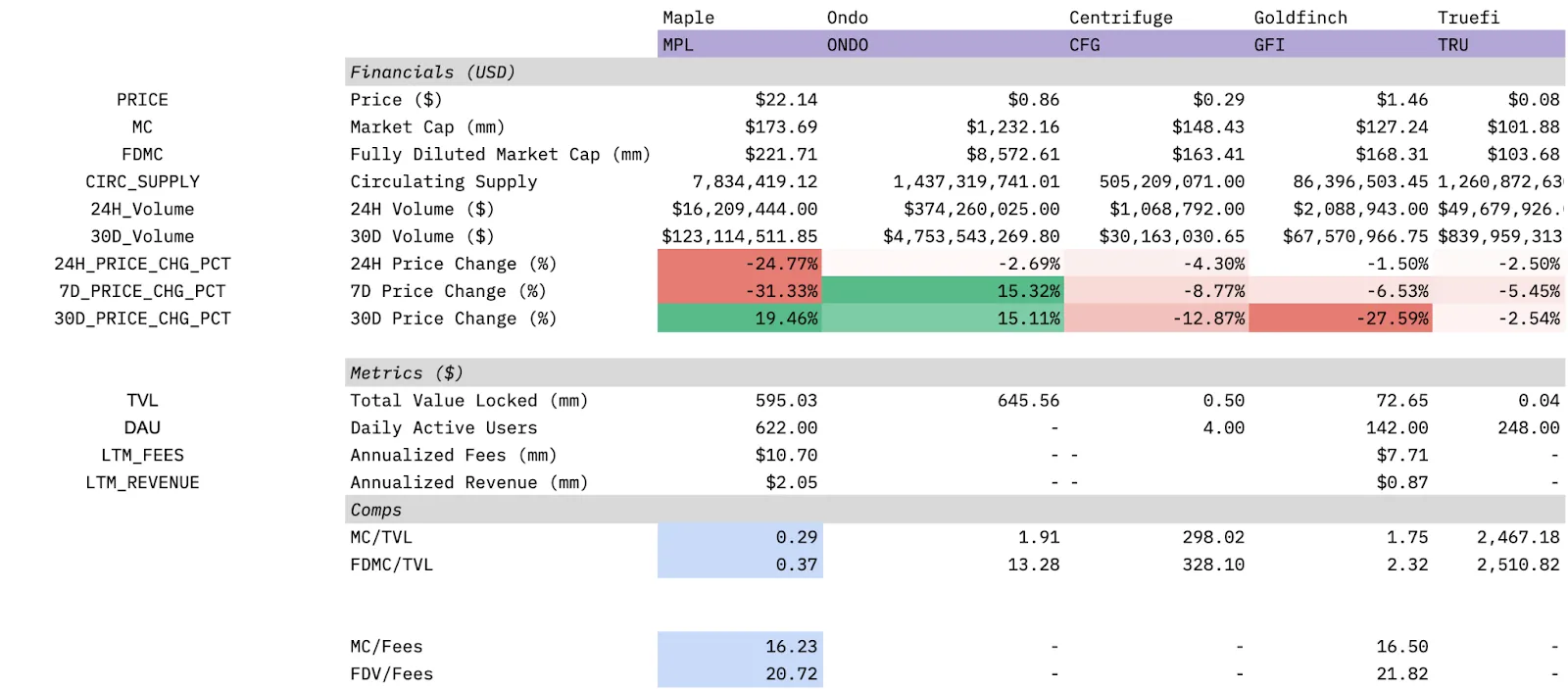Click the Annualized Revenue (mm) label
The width and height of the screenshot is (1568, 689).
[x=469, y=483]
